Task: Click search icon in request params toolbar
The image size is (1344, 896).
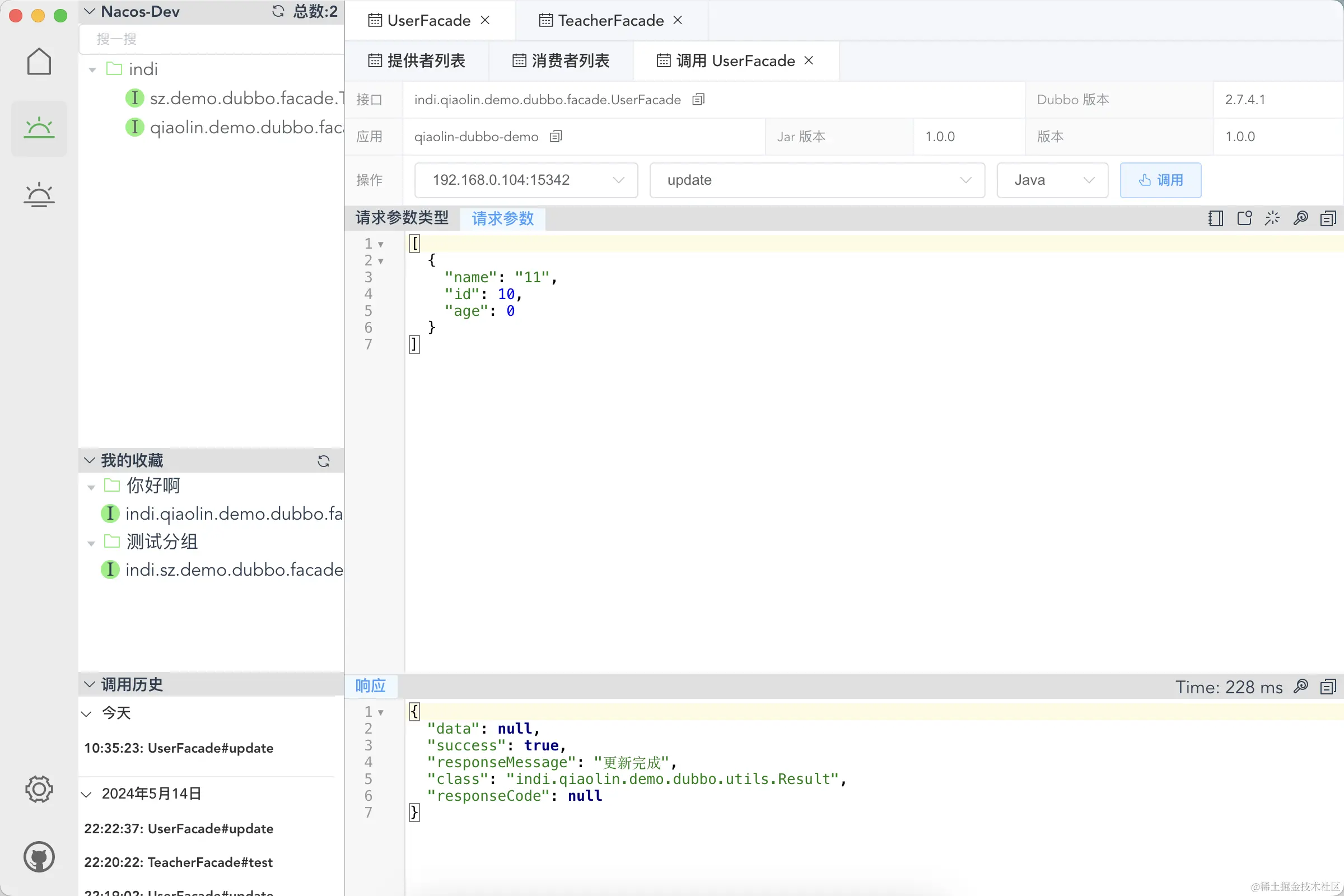Action: (x=1300, y=218)
